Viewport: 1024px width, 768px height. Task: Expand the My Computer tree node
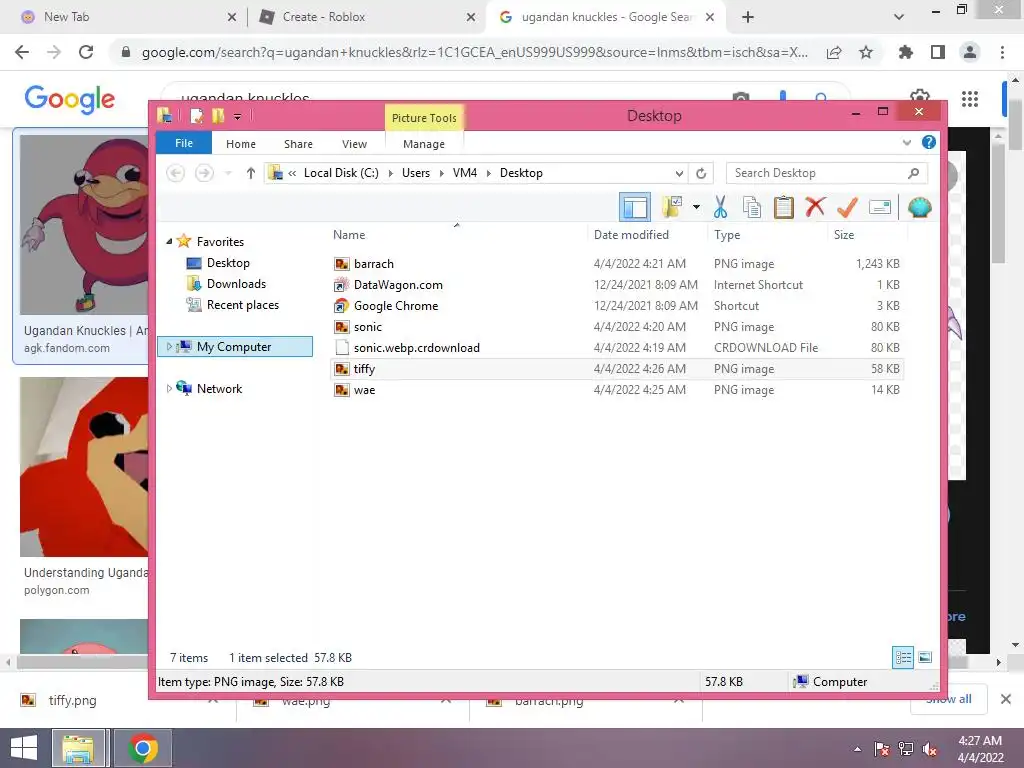coord(169,346)
